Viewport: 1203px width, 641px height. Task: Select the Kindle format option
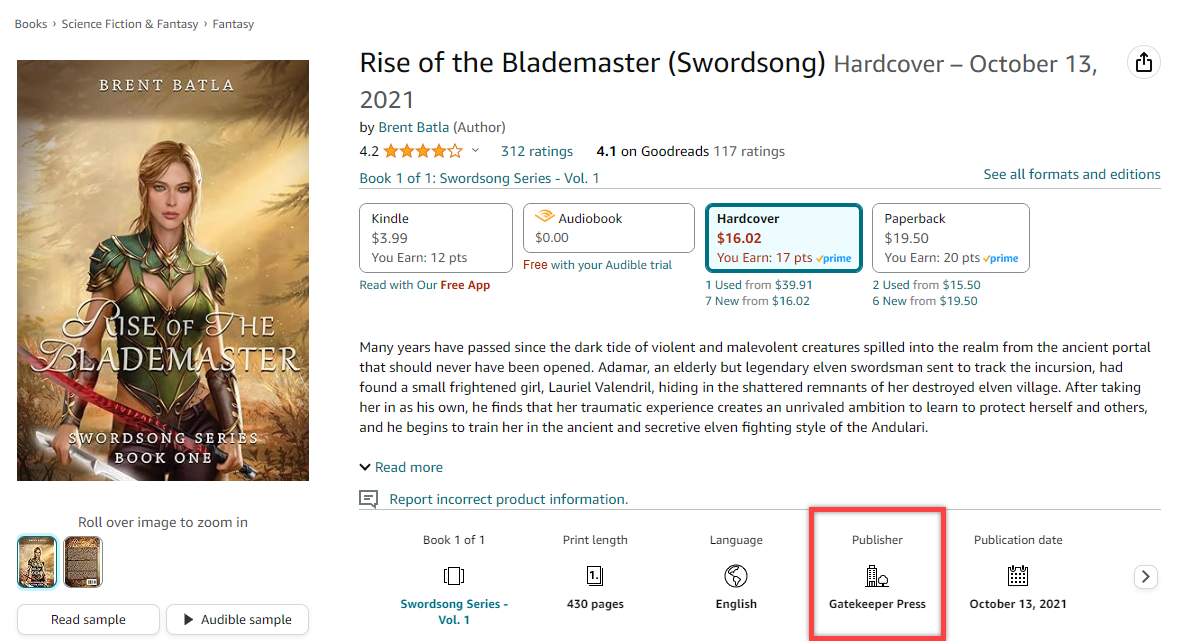pos(435,238)
